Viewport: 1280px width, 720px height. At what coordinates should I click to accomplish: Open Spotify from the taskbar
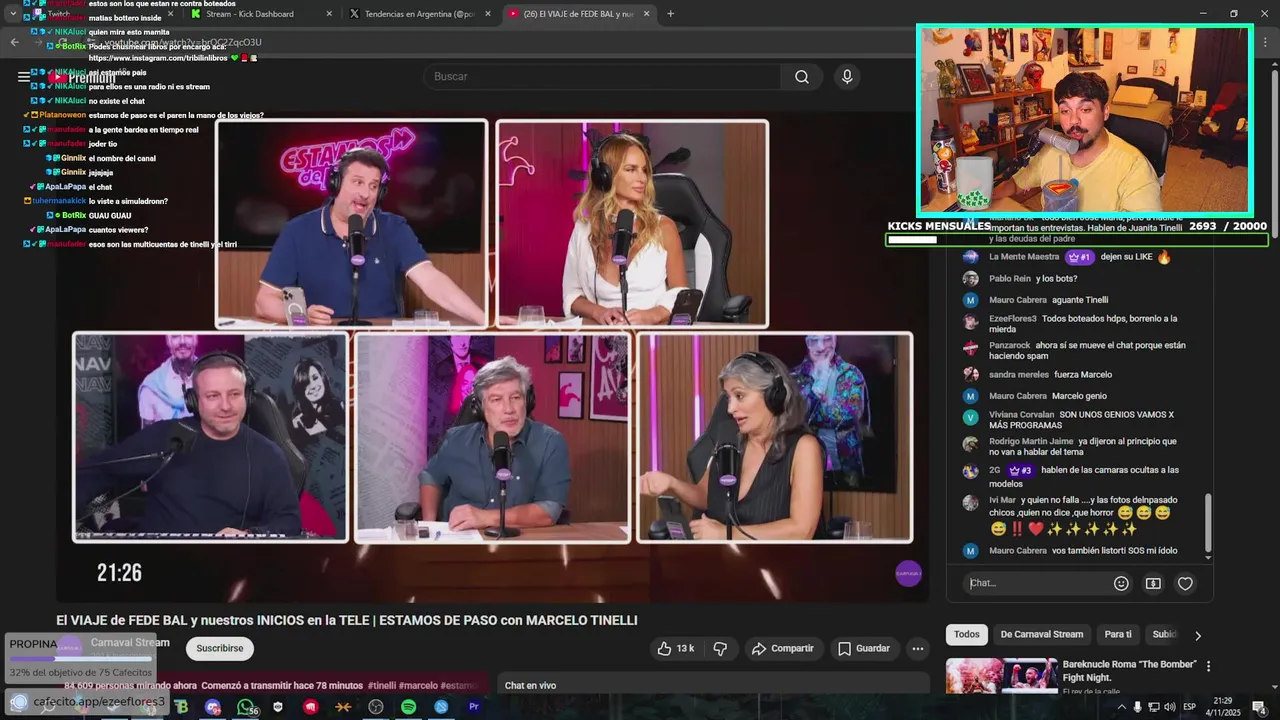tap(408, 707)
